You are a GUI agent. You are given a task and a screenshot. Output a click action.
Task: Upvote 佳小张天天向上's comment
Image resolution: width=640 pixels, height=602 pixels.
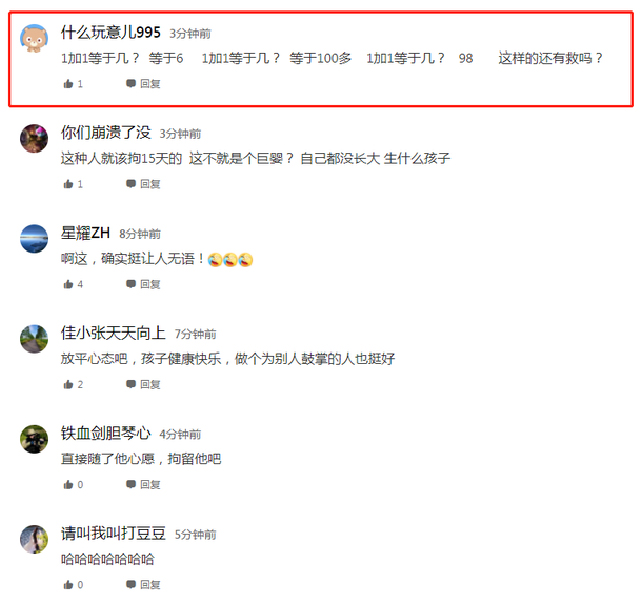click(x=68, y=384)
